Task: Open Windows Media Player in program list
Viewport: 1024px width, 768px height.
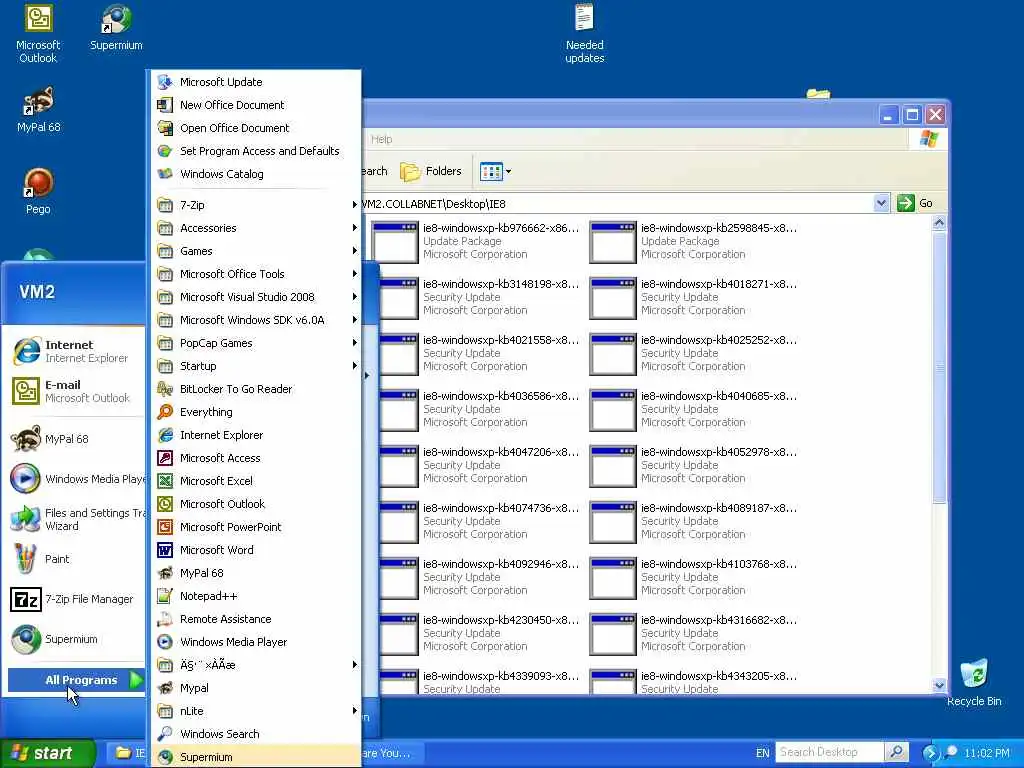Action: tap(256, 642)
